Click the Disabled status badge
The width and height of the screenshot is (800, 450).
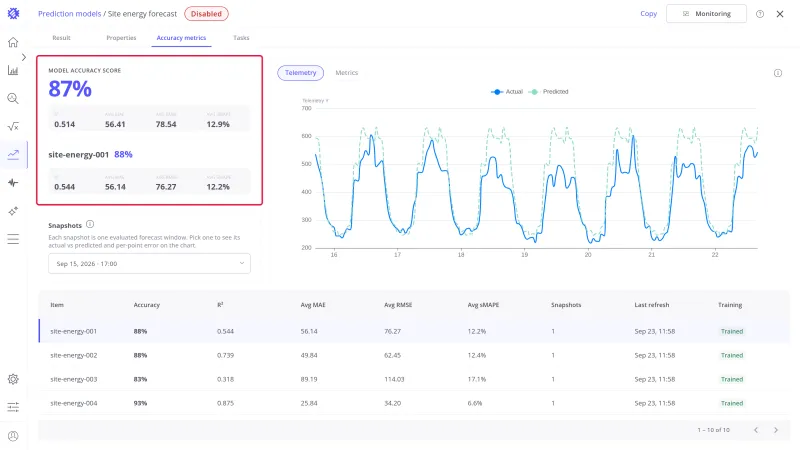pyautogui.click(x=206, y=14)
